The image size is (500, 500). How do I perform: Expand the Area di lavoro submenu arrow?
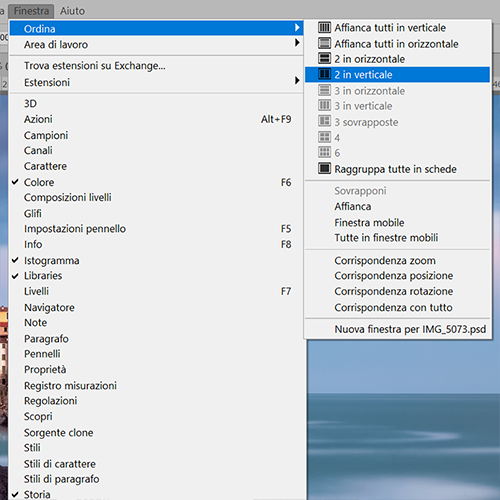click(x=297, y=43)
